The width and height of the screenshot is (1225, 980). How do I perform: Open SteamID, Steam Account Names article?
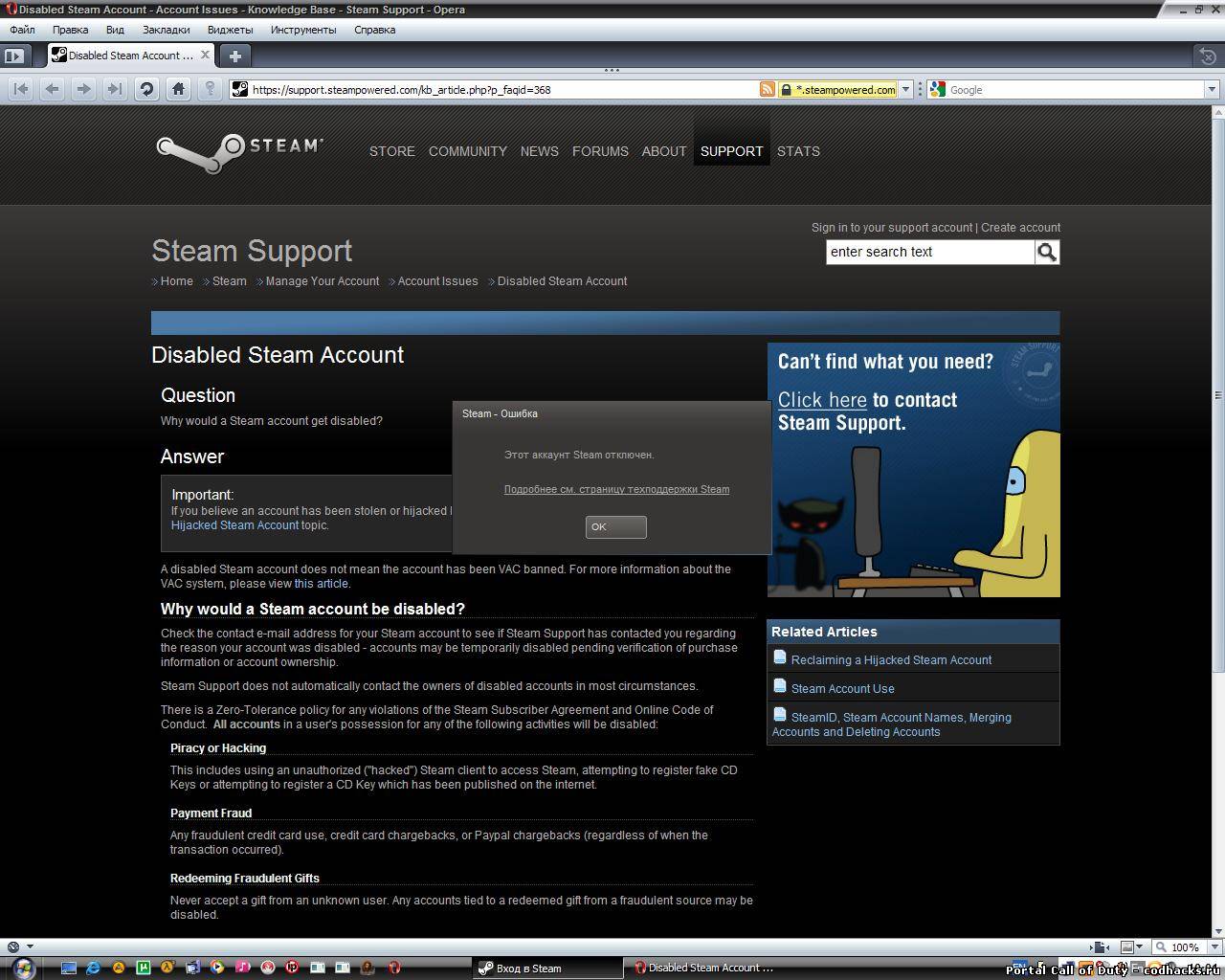(892, 724)
